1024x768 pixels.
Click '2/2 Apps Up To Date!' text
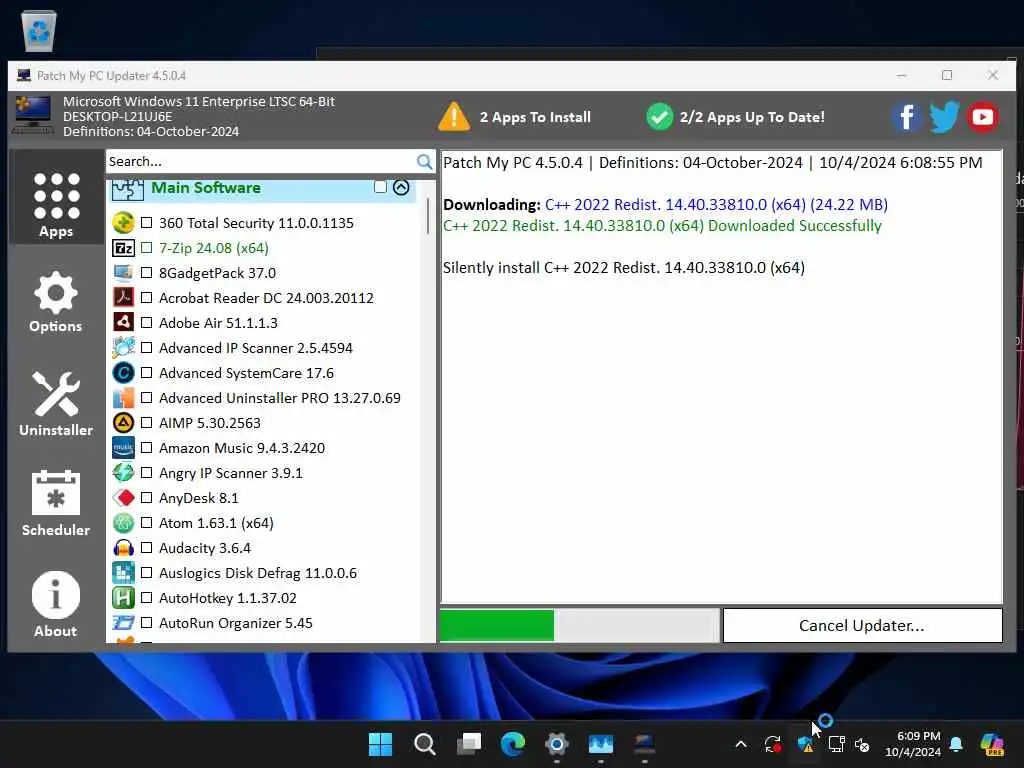[x=752, y=118]
